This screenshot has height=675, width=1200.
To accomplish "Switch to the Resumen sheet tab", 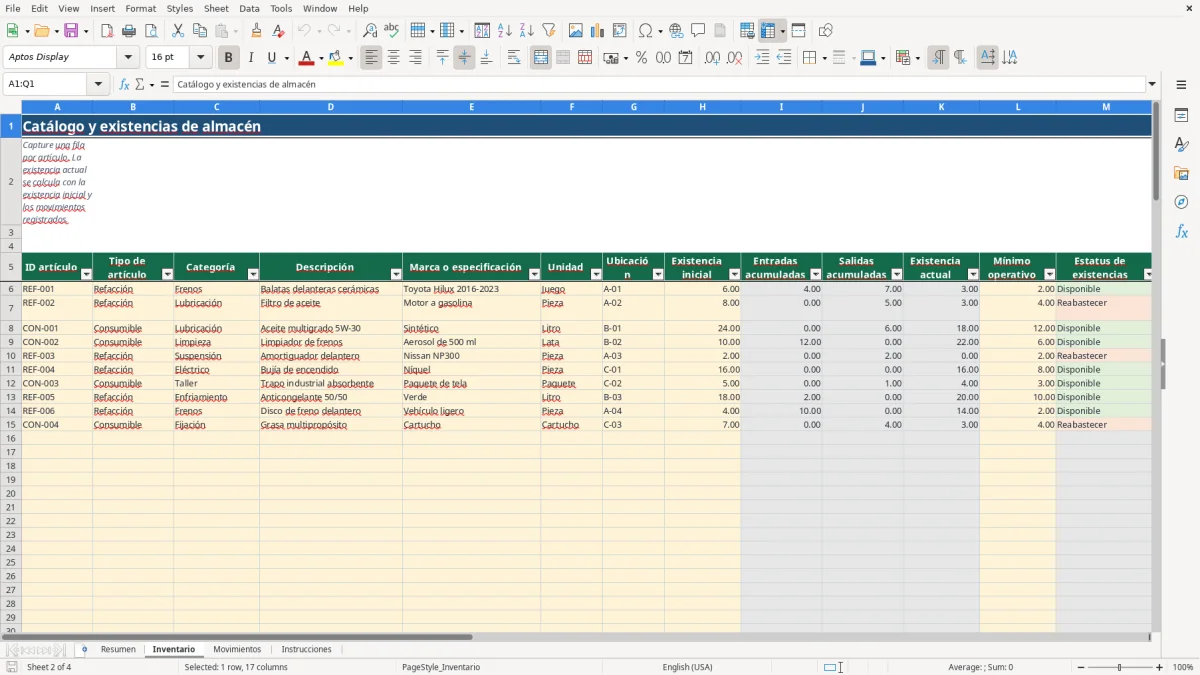I will 118,649.
